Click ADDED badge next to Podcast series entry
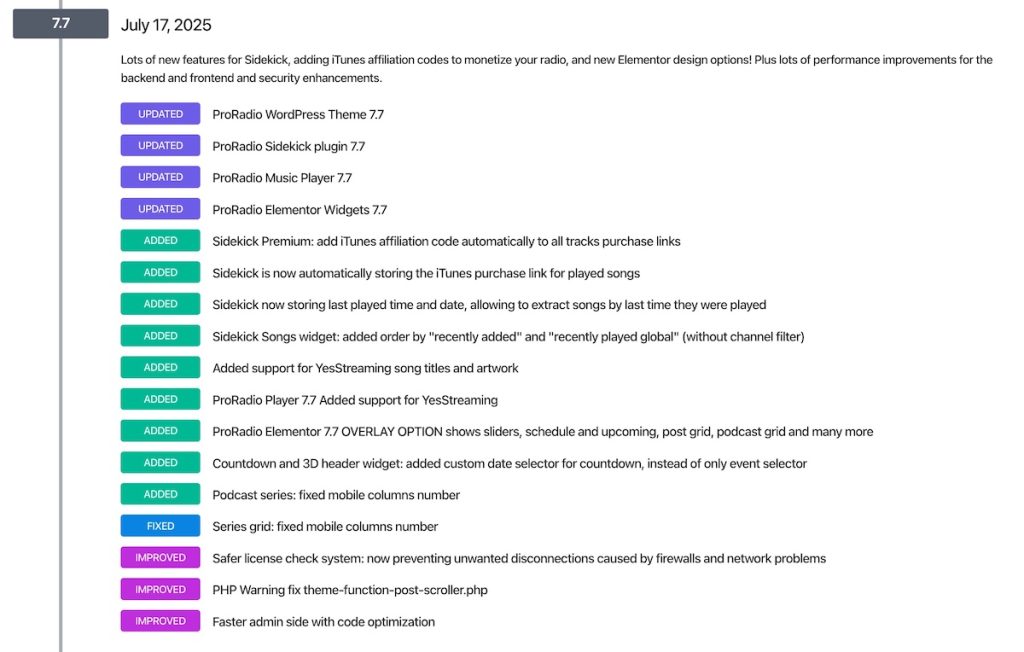Image resolution: width=1024 pixels, height=652 pixels. click(160, 494)
